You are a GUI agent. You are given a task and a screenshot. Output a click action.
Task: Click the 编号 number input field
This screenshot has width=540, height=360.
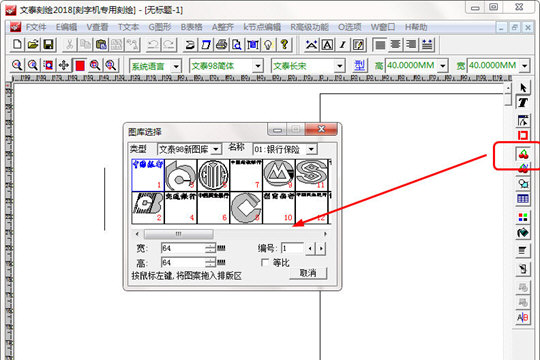[292, 248]
